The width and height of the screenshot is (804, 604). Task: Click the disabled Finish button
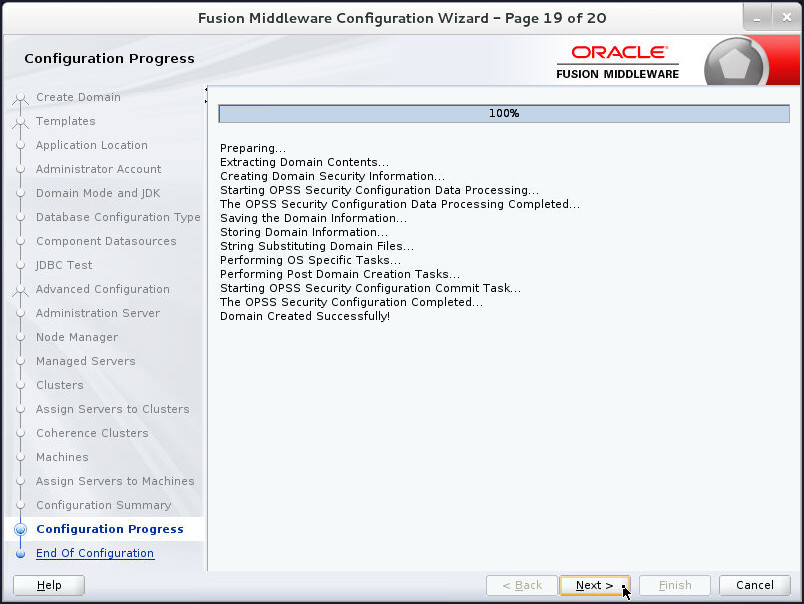(x=674, y=585)
